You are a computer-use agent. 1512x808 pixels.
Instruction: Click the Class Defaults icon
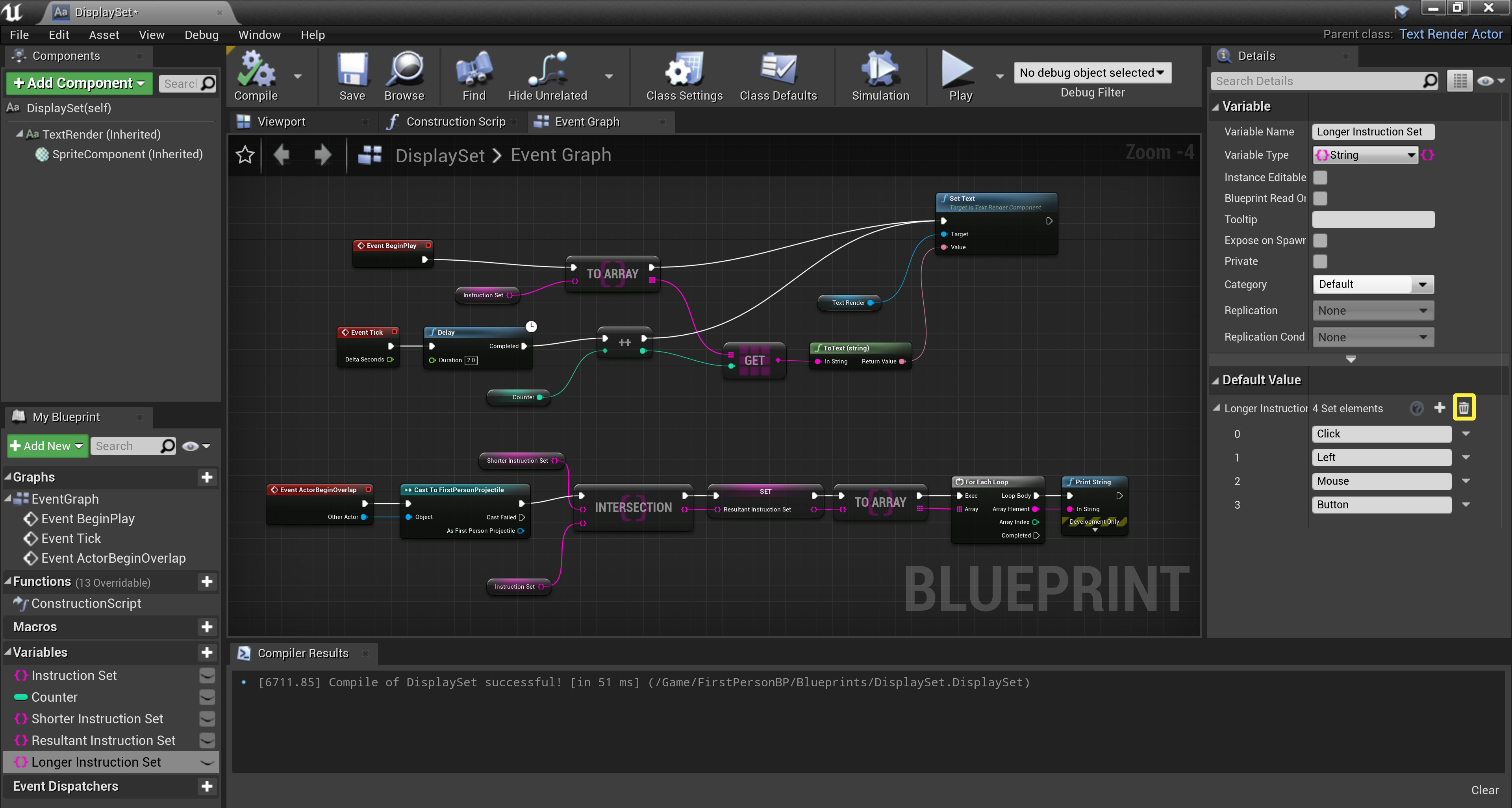coord(778,70)
